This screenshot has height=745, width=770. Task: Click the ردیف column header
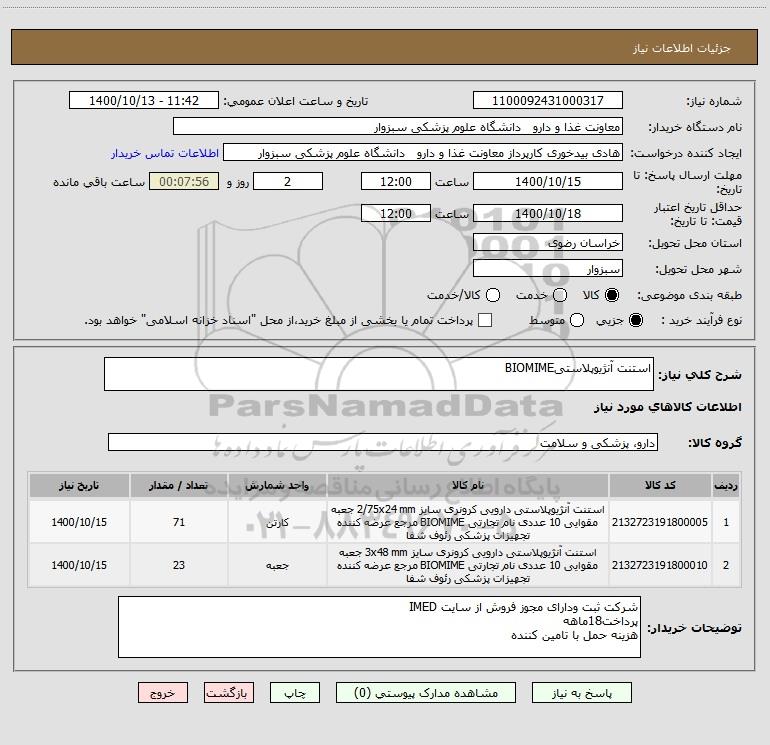(726, 486)
